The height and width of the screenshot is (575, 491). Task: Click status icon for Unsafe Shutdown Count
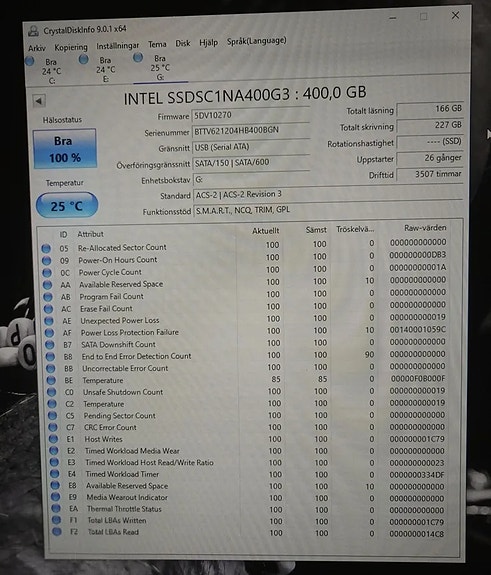52,392
